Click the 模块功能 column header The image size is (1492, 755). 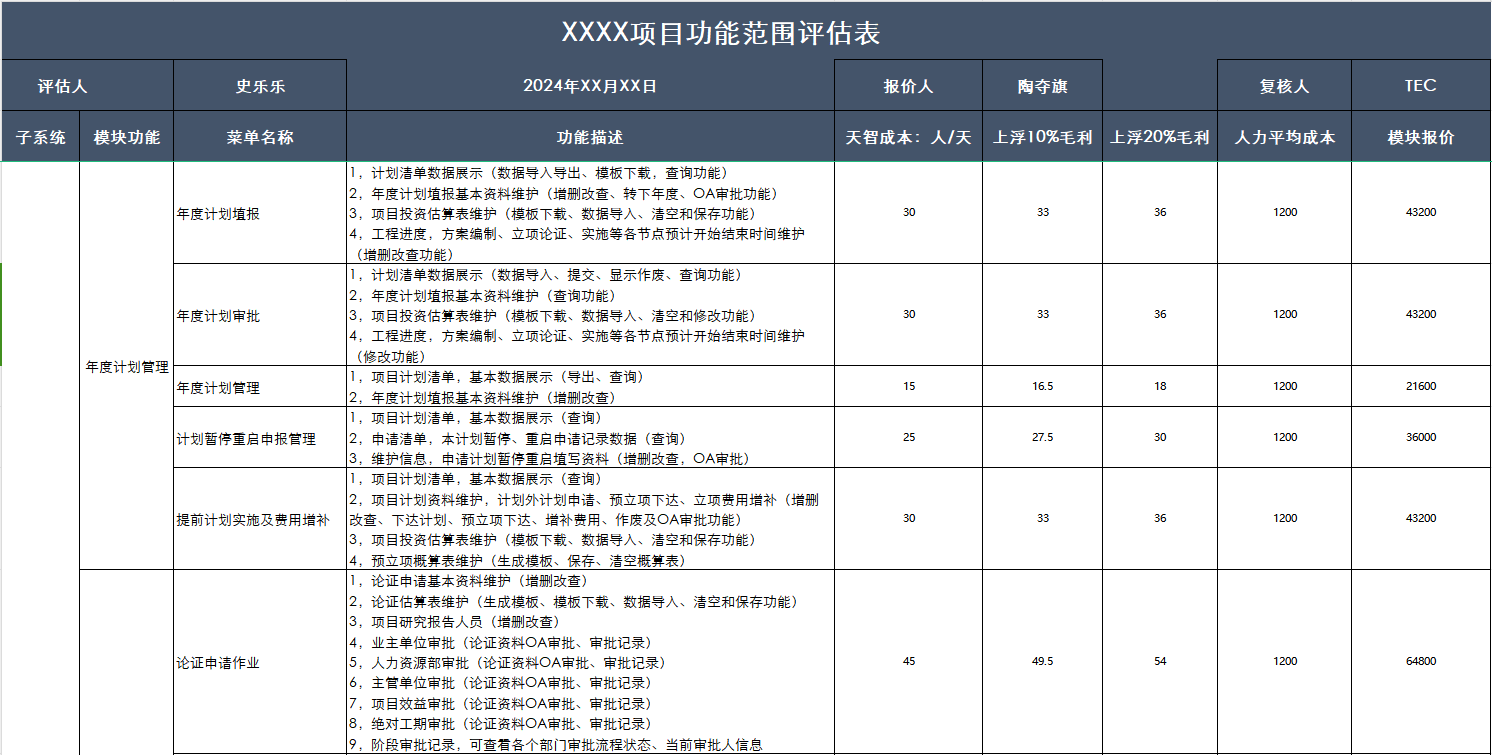coord(126,137)
